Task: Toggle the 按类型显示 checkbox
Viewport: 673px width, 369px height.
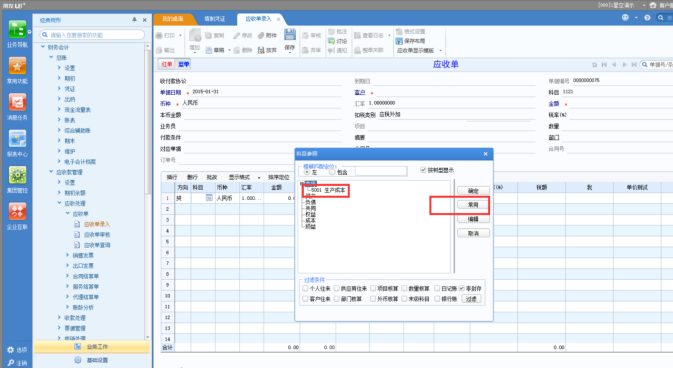Action: point(423,170)
